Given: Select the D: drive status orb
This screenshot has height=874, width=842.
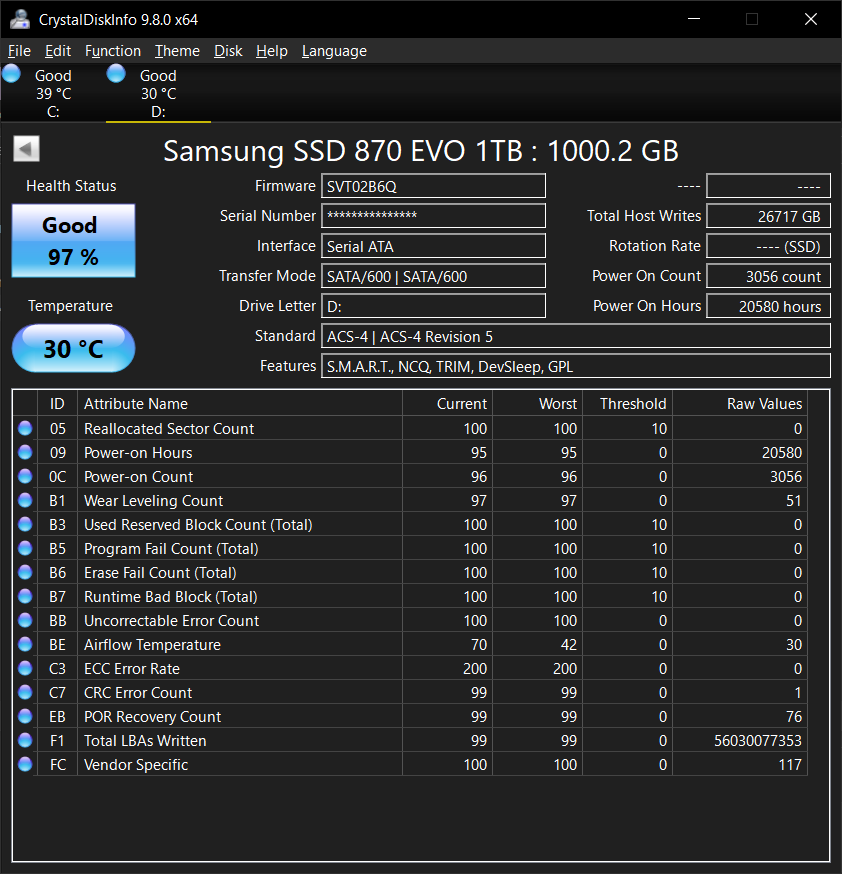Looking at the screenshot, I should coord(116,74).
